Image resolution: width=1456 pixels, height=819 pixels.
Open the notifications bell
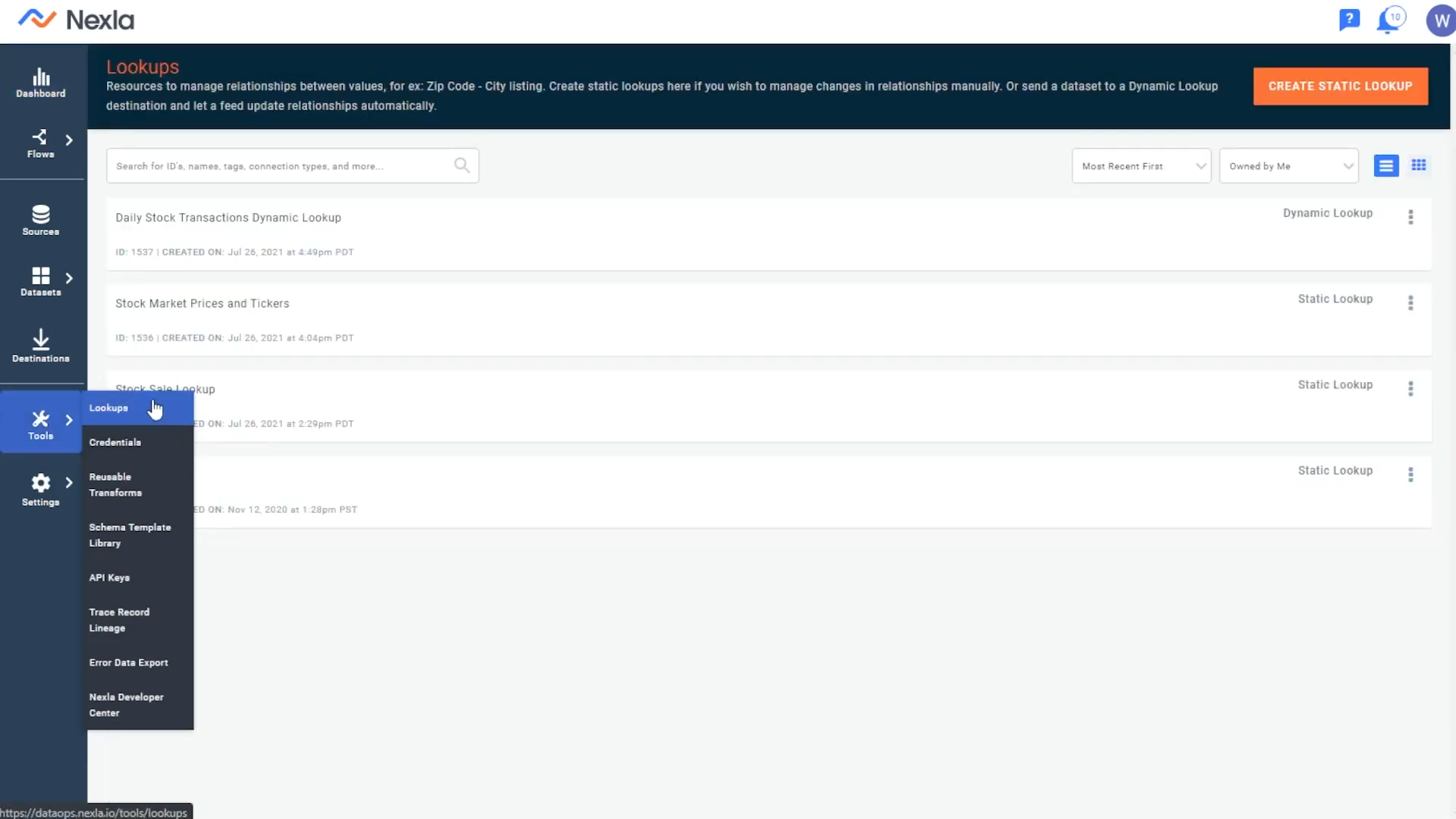(1390, 19)
